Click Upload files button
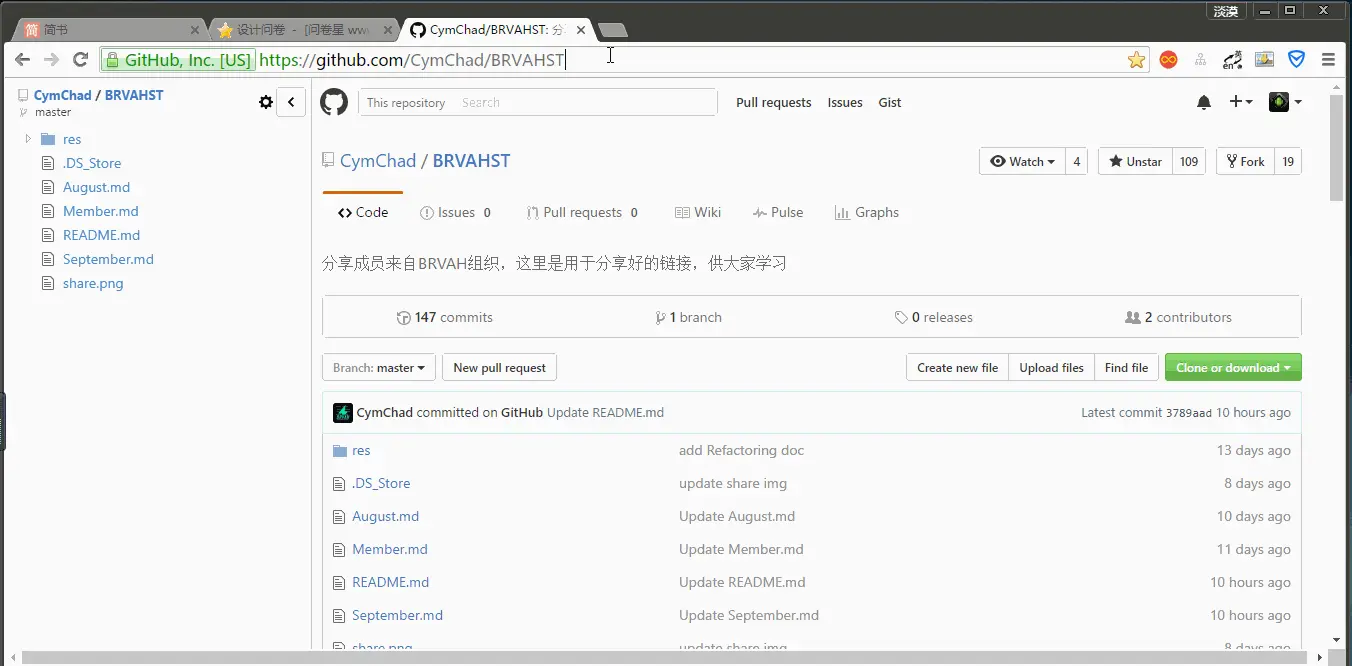Viewport: 1352px width, 666px height. click(x=1051, y=368)
